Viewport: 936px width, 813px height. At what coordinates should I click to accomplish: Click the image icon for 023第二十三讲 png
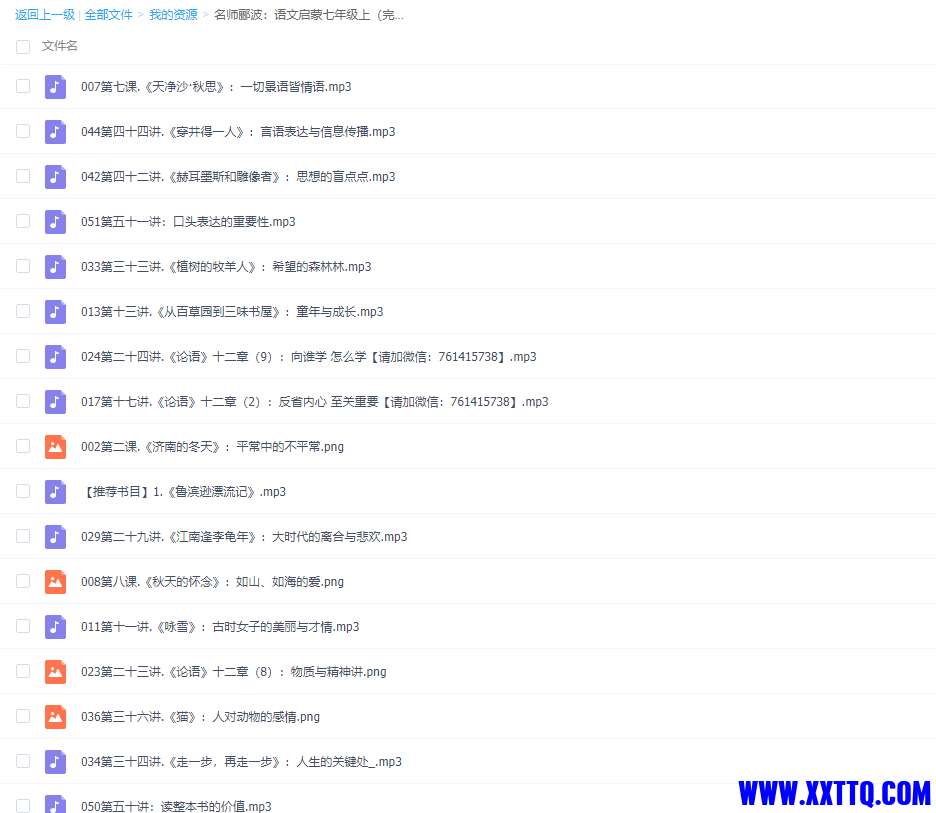(56, 672)
